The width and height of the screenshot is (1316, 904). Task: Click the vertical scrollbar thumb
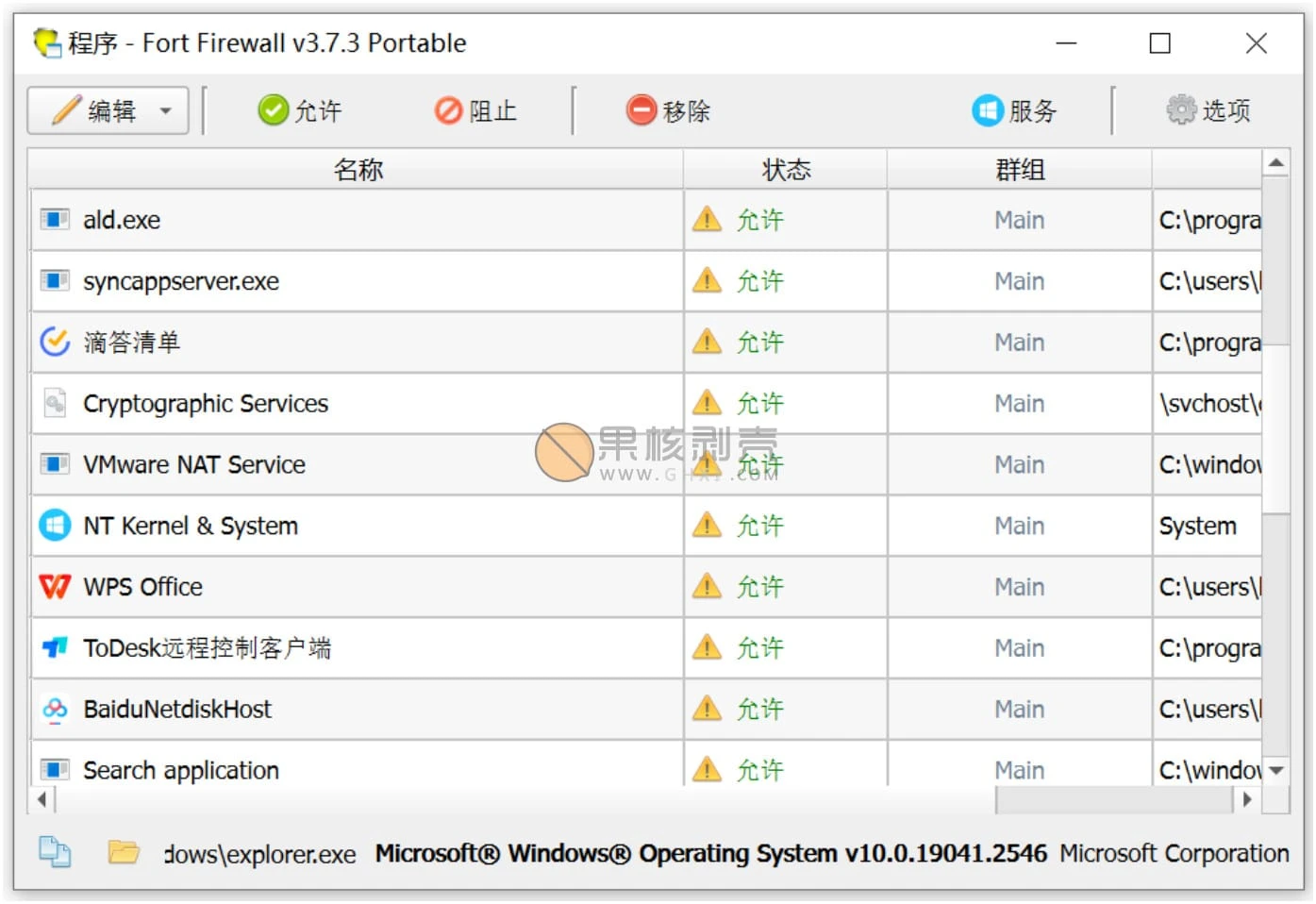[x=1276, y=429]
